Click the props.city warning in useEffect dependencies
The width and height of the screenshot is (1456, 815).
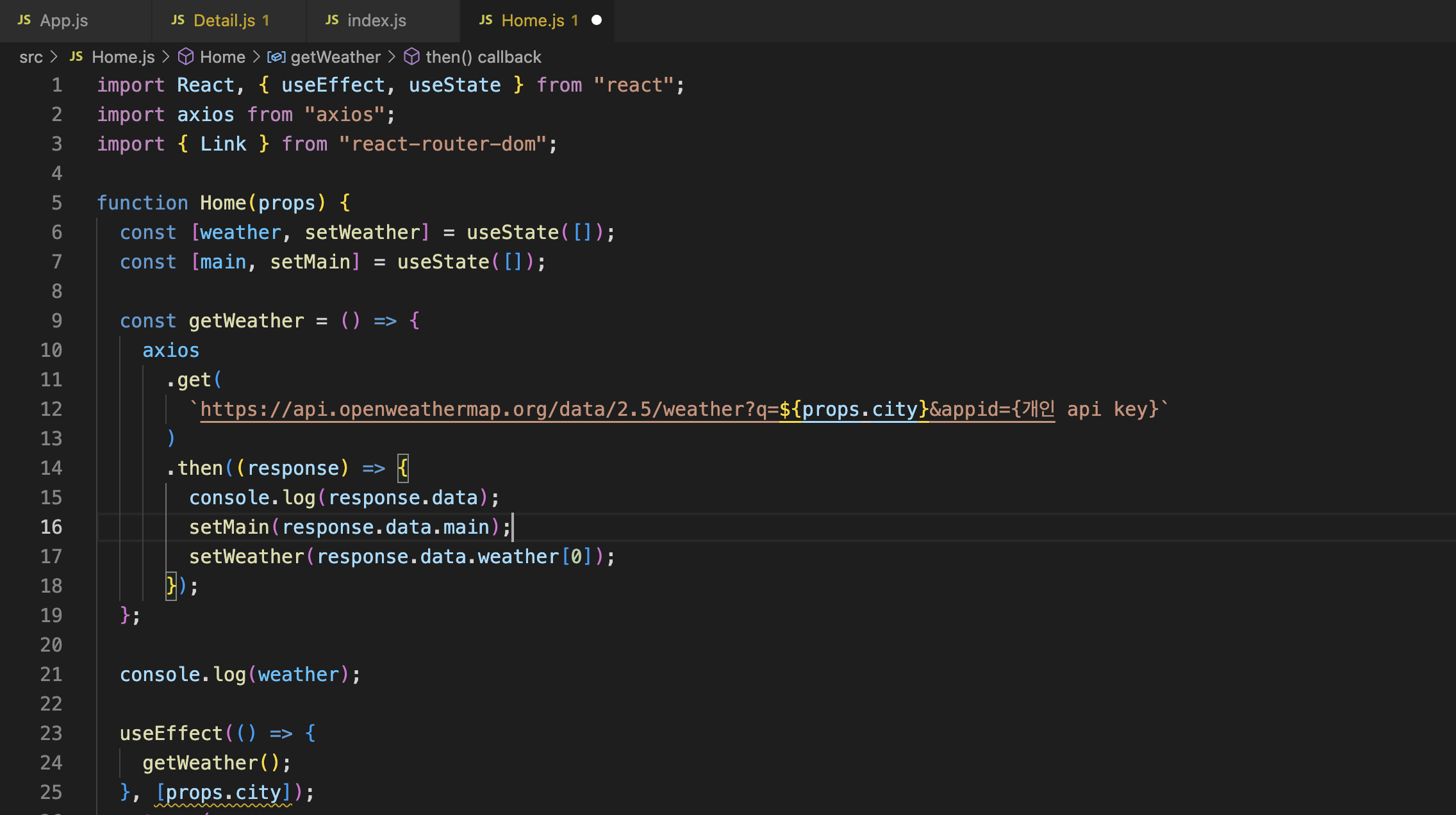223,793
